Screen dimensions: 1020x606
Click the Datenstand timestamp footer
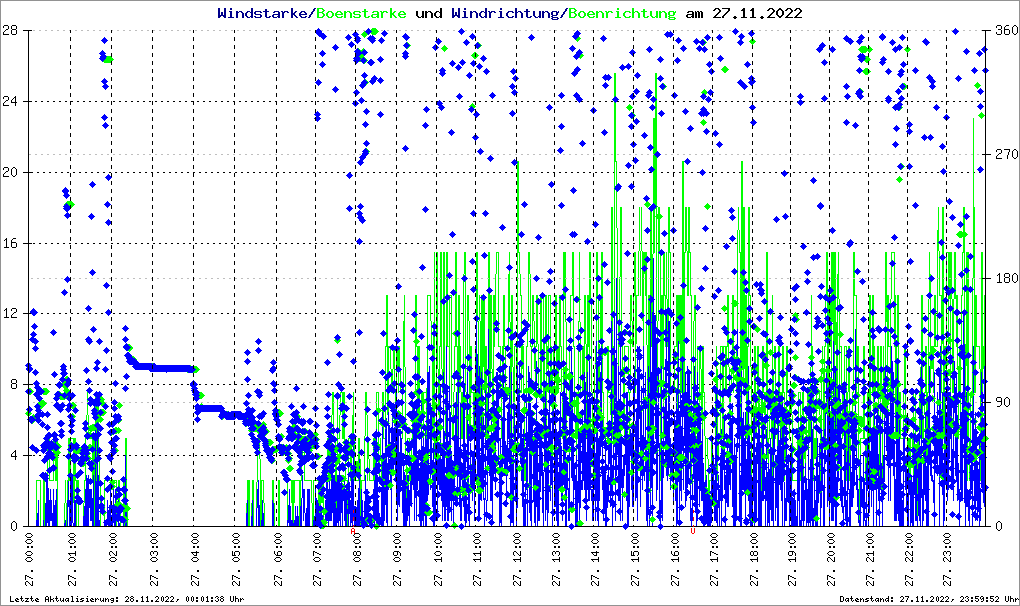click(x=929, y=599)
